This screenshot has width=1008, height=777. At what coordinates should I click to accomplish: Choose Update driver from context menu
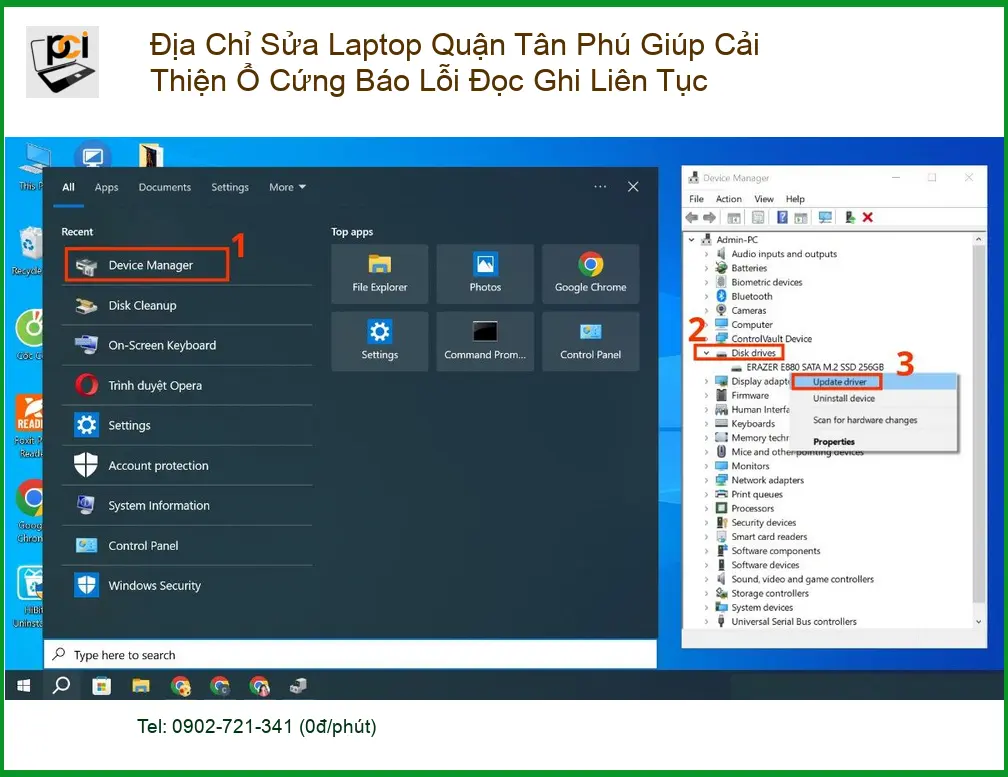874,382
